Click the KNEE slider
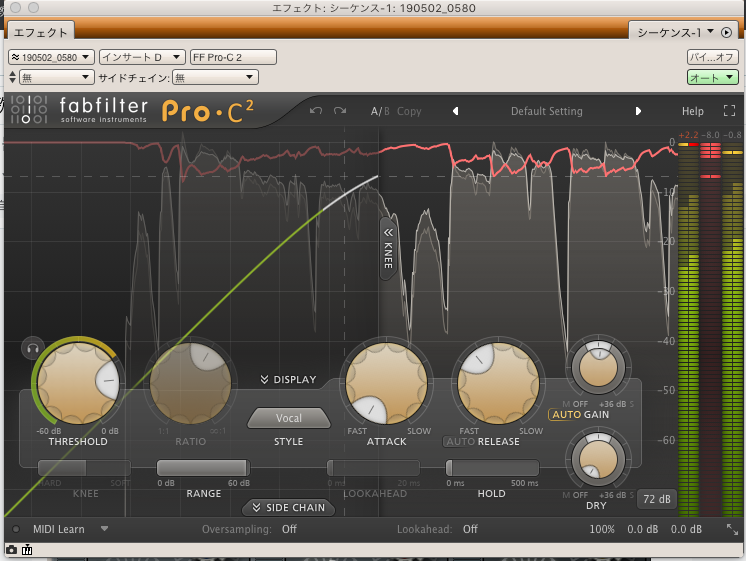 tap(84, 468)
